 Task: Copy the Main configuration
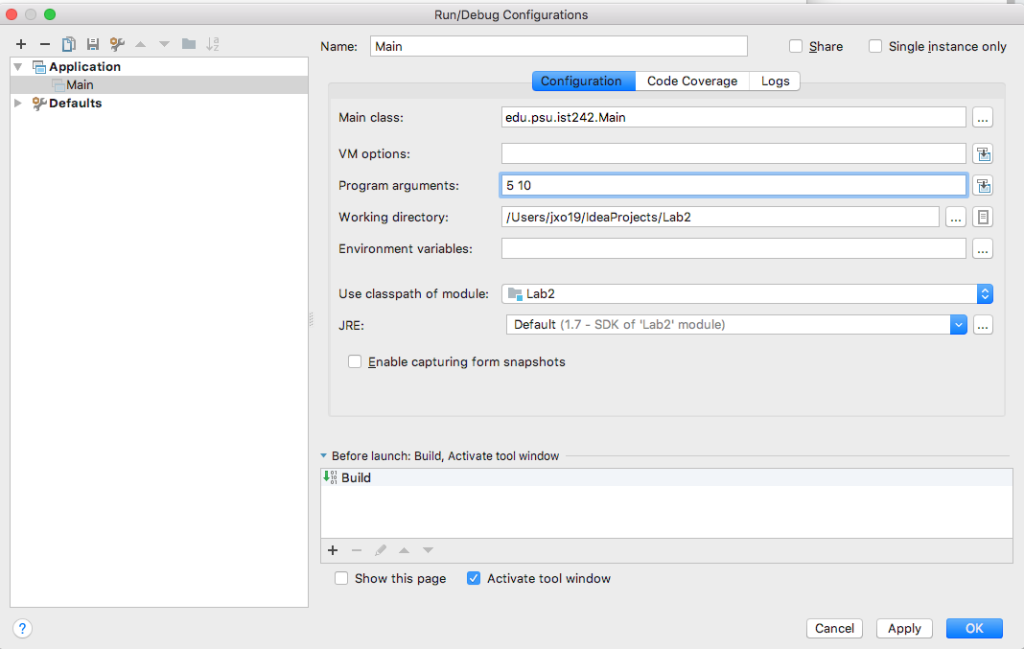click(x=68, y=44)
